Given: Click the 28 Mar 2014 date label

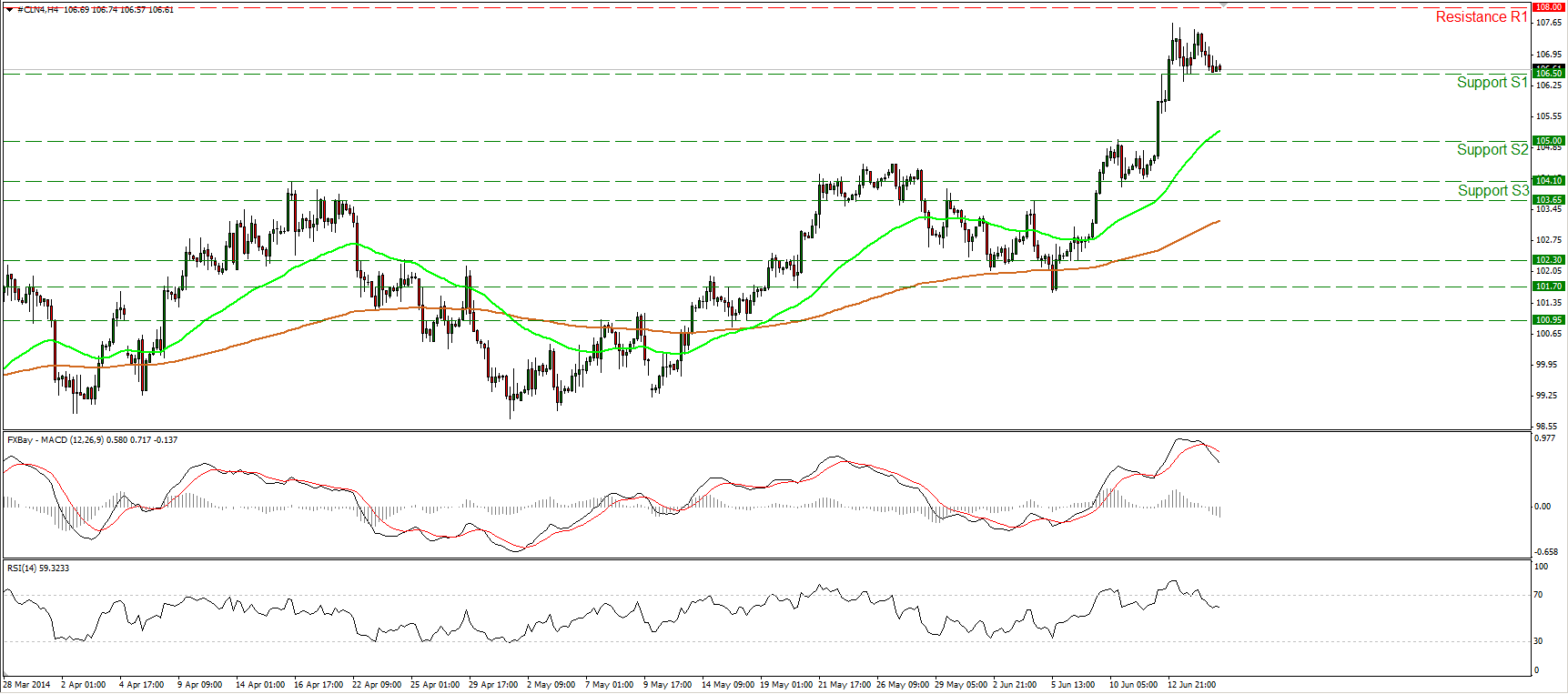Looking at the screenshot, I should pos(27,685).
